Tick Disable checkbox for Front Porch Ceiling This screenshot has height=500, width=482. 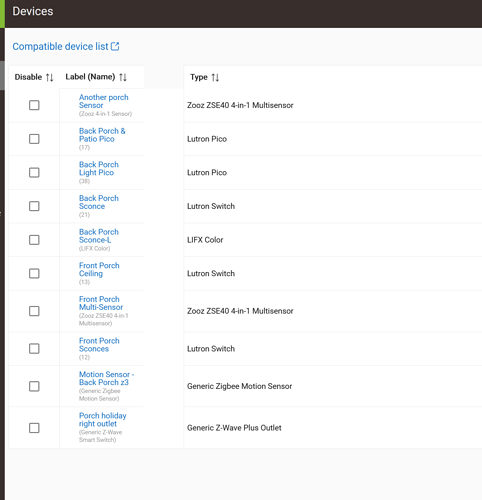point(34,274)
